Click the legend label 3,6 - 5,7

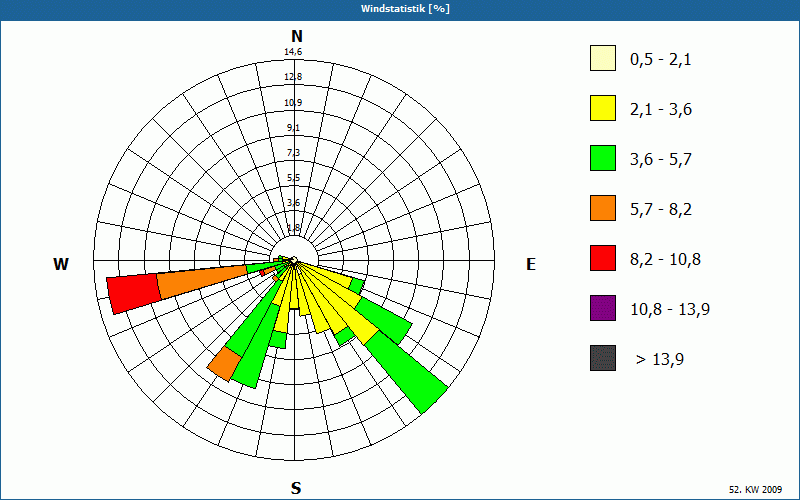661,160
